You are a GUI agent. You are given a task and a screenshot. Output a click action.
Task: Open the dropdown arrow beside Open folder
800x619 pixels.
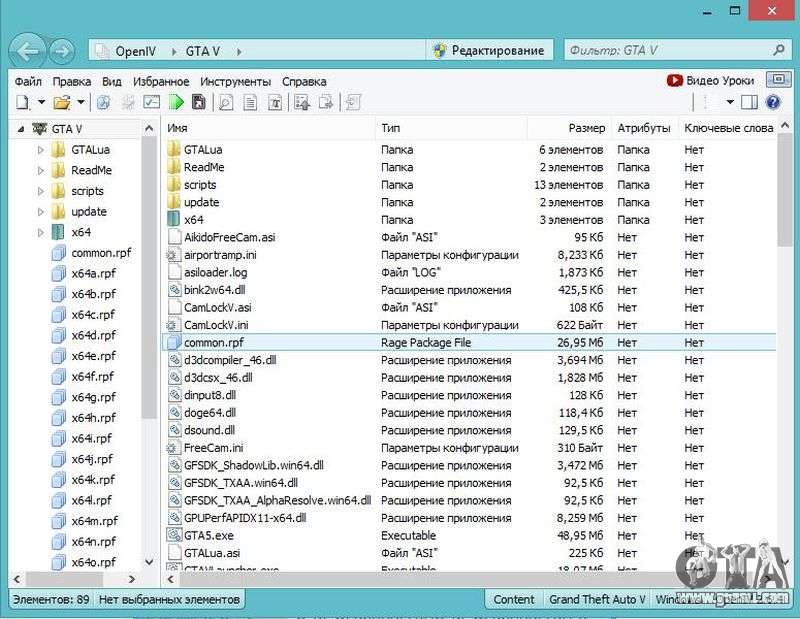(x=81, y=102)
